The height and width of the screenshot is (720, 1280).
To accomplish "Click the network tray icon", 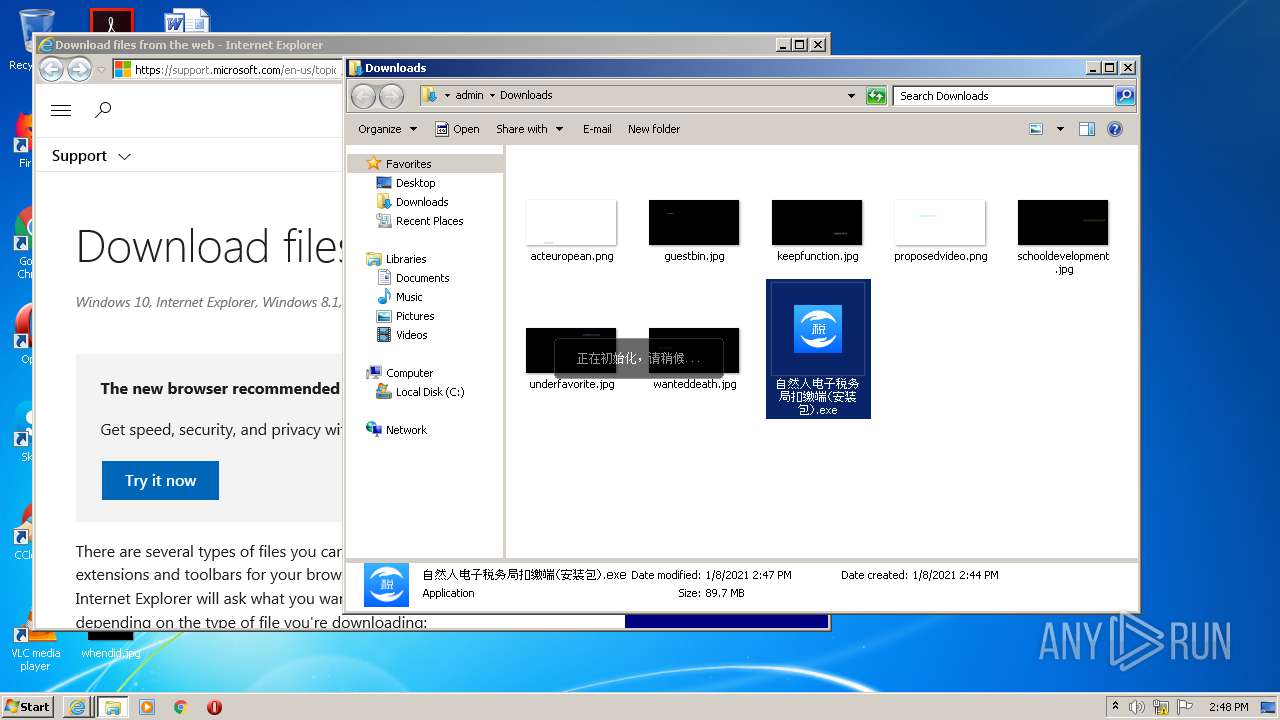I will coord(1161,707).
